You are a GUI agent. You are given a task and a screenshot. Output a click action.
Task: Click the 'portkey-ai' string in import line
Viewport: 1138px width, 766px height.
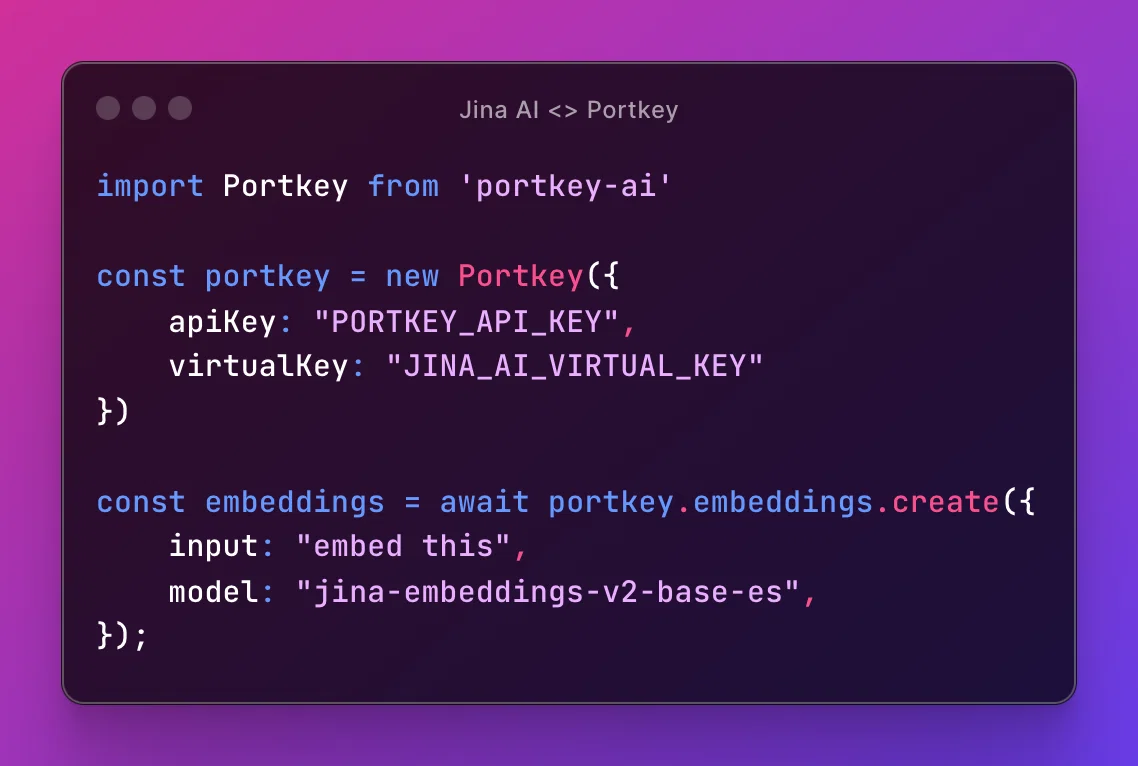click(x=566, y=187)
